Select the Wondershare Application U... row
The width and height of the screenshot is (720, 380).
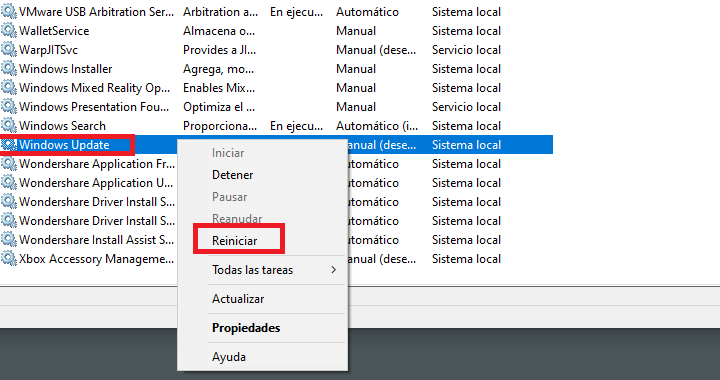276,183
